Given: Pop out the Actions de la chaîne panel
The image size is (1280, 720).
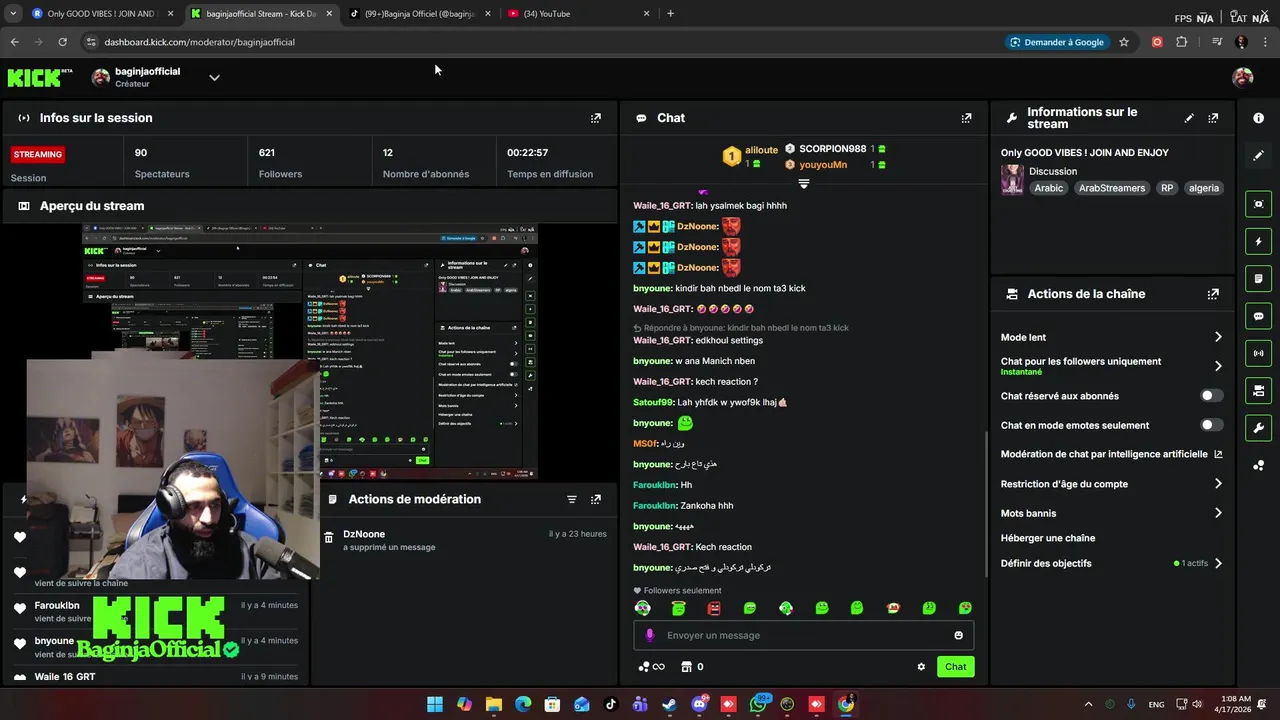Looking at the screenshot, I should (1213, 294).
